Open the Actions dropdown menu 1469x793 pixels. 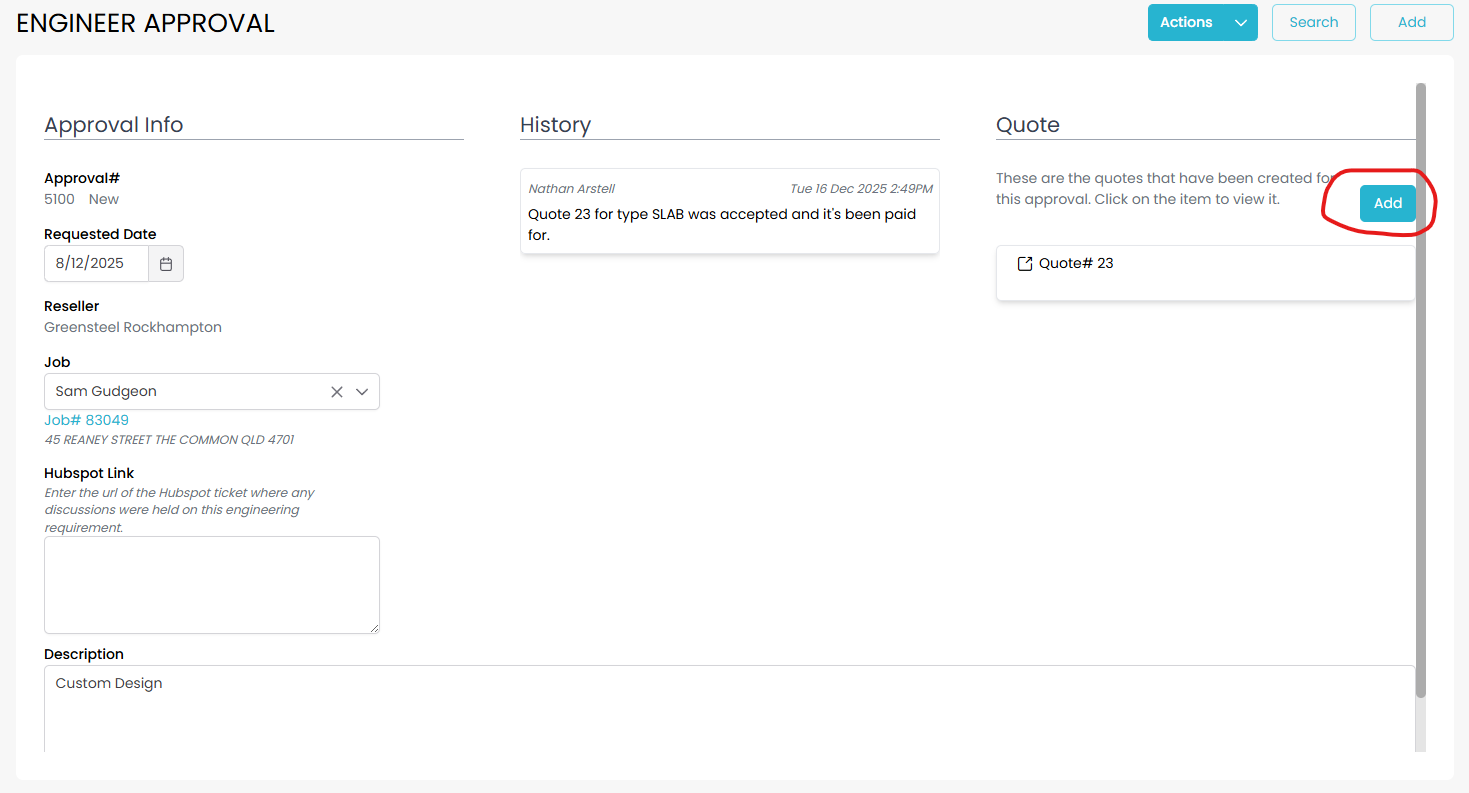(x=1187, y=22)
